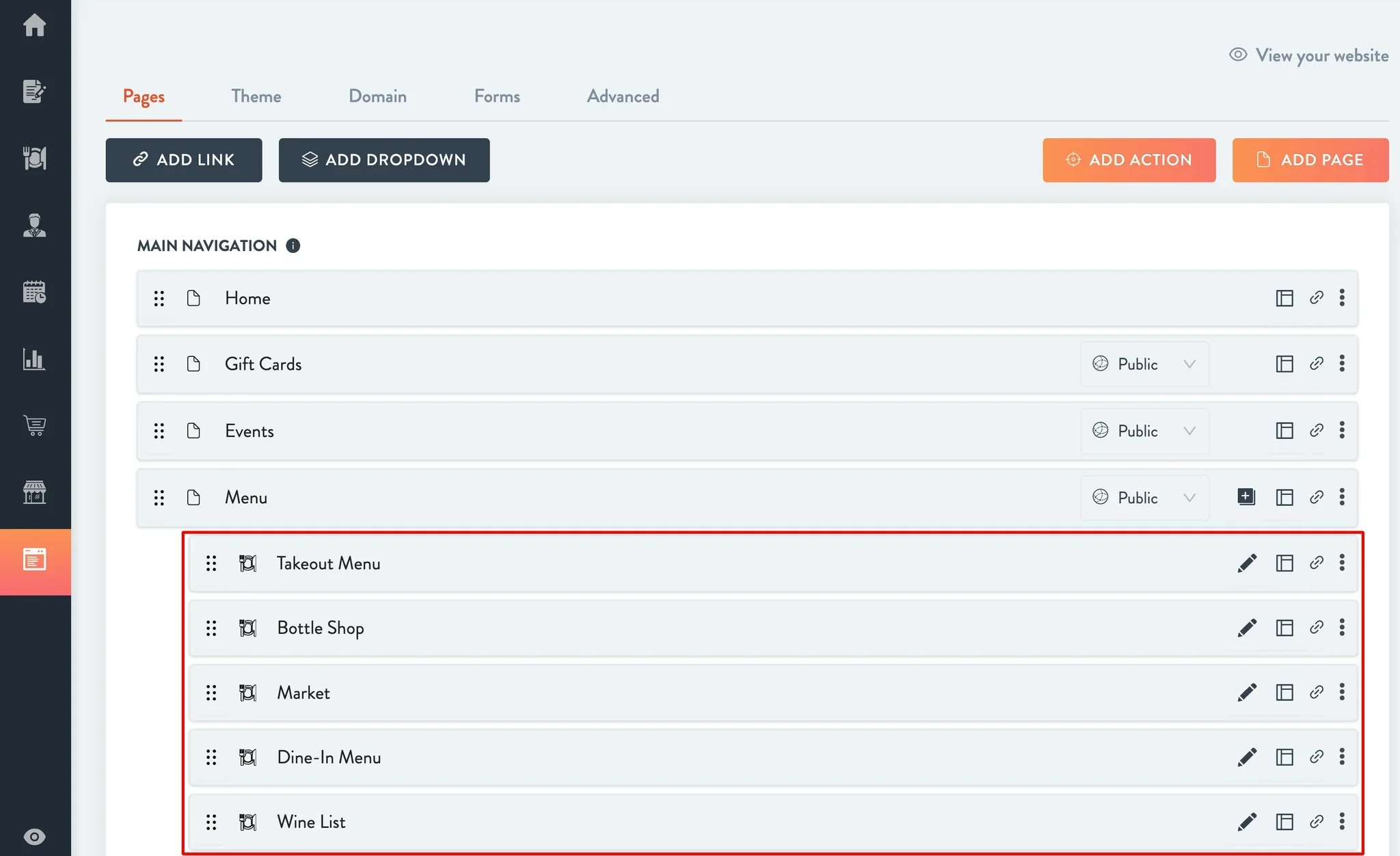This screenshot has width=1400, height=856.
Task: Open the home icon in the sidebar
Action: point(34,25)
